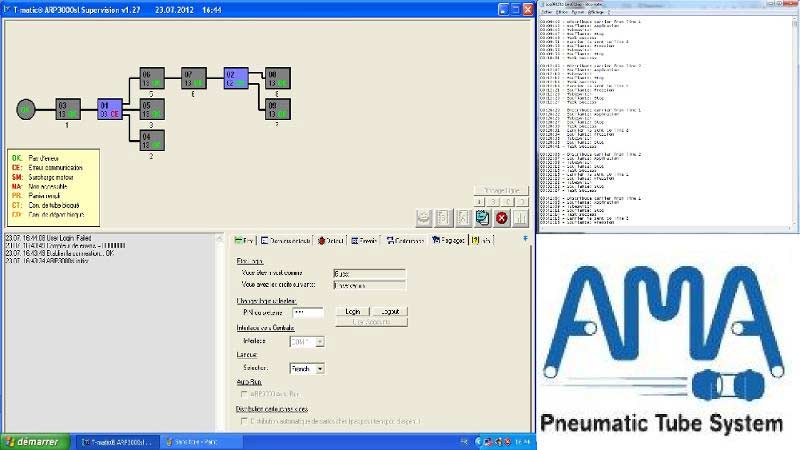Click the scroll-up arrow of the event log
800x450 pixels.
[220, 238]
